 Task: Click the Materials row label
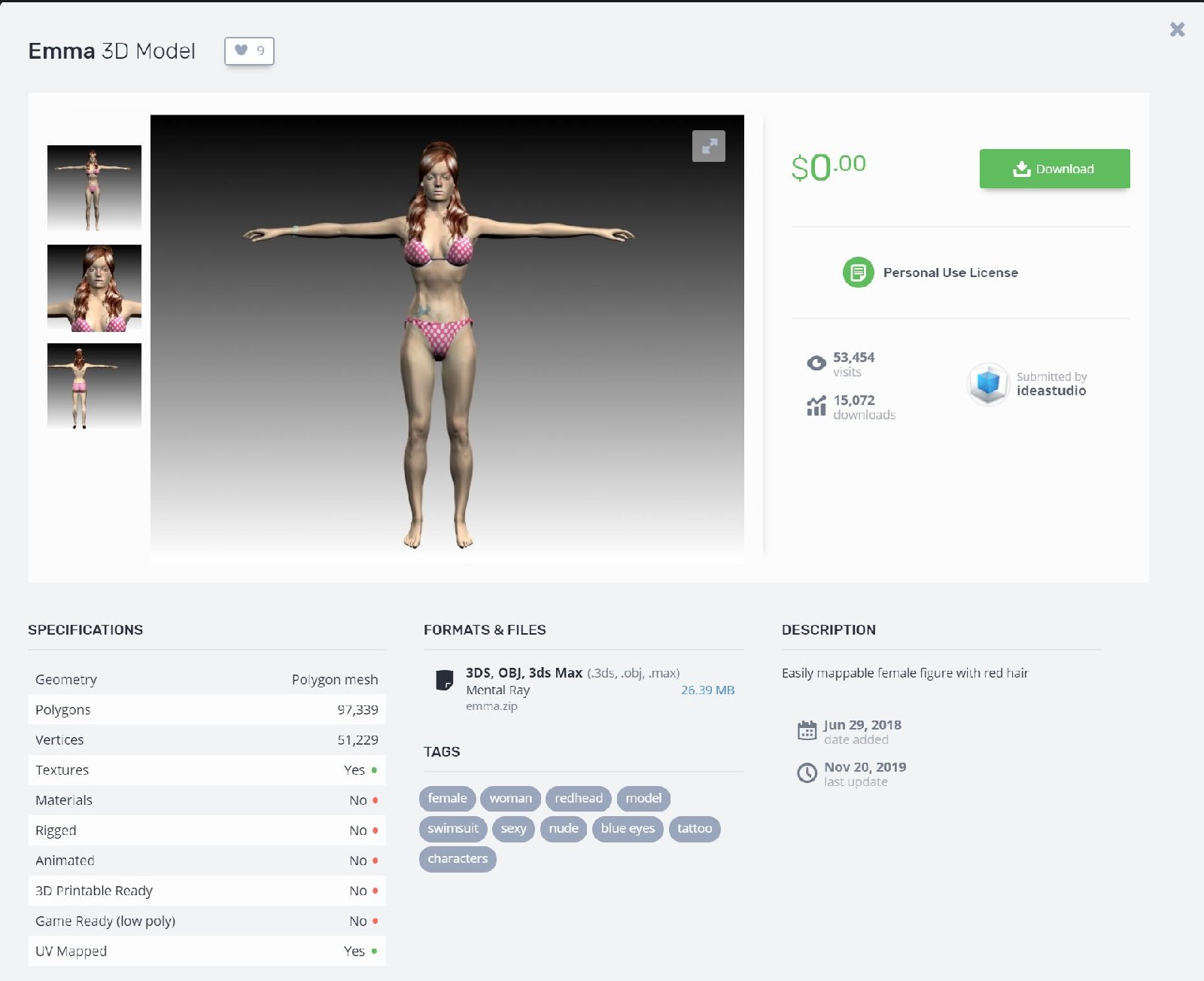[64, 800]
